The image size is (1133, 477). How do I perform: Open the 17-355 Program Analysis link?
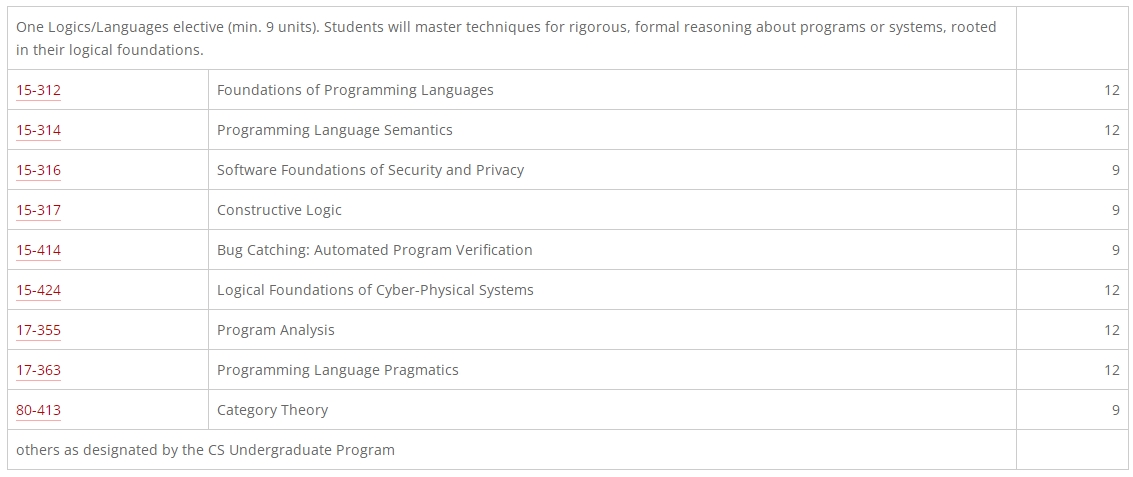pos(38,330)
